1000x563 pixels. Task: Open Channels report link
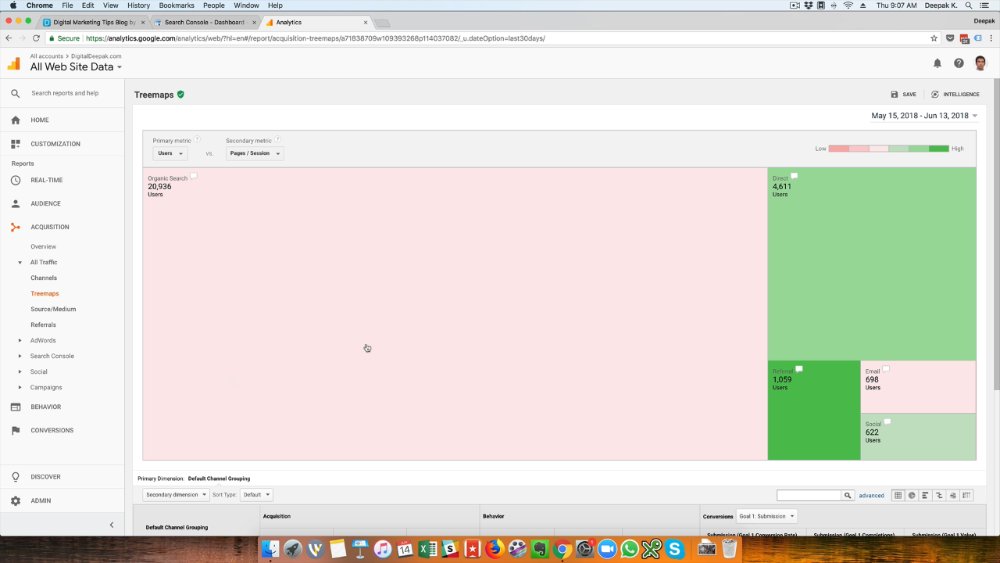tap(43, 278)
